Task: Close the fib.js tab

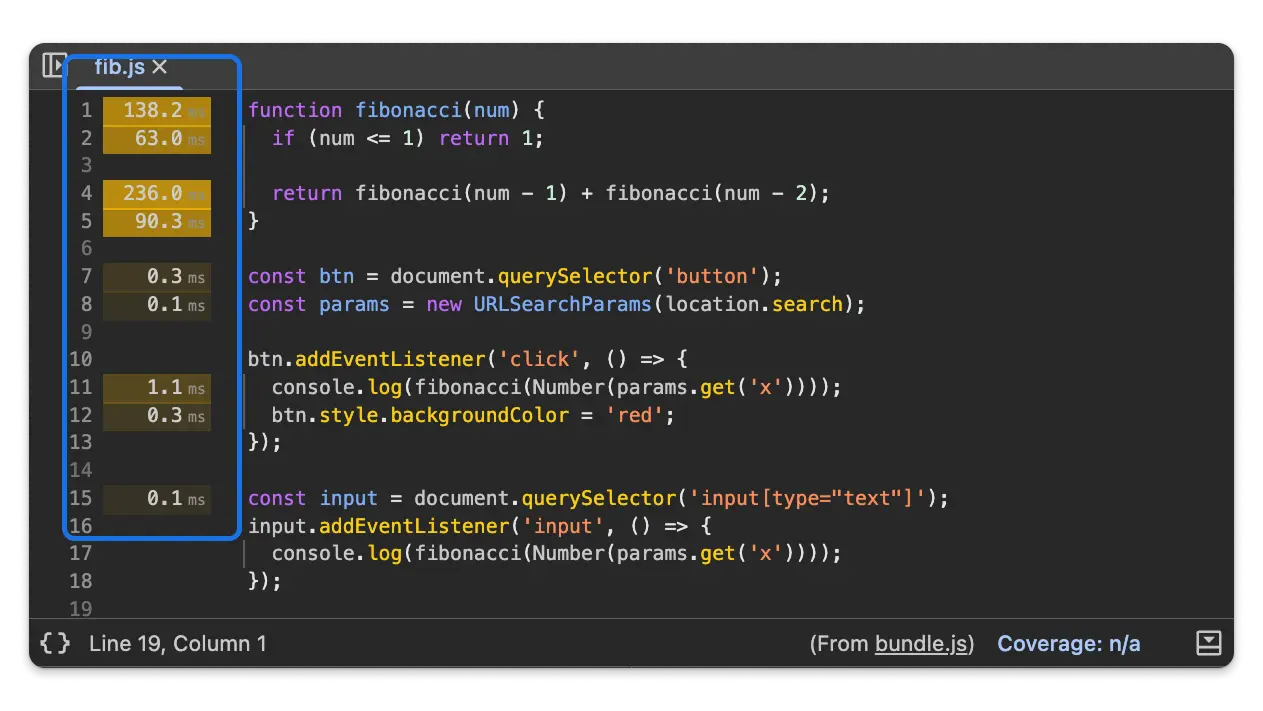Action: coord(160,67)
